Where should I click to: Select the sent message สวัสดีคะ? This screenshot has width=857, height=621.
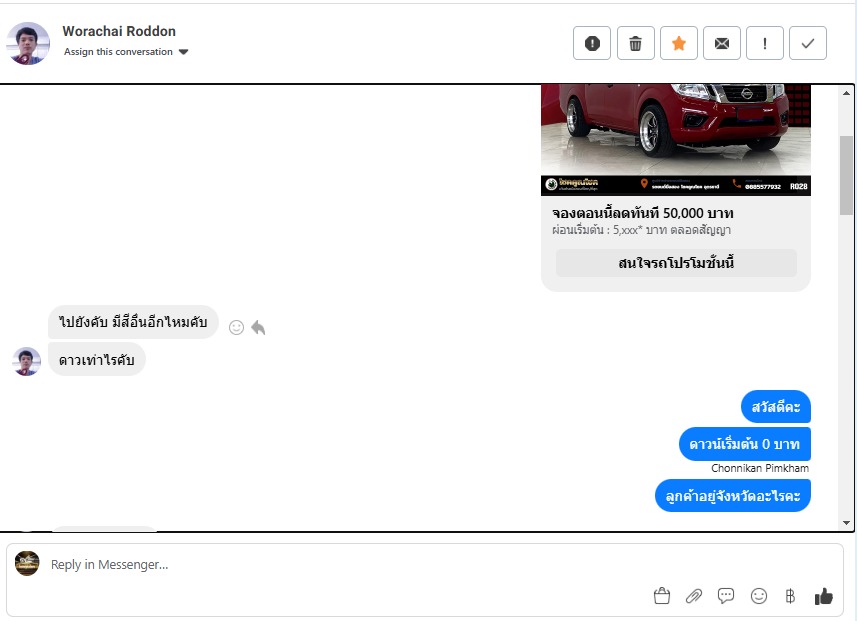776,407
